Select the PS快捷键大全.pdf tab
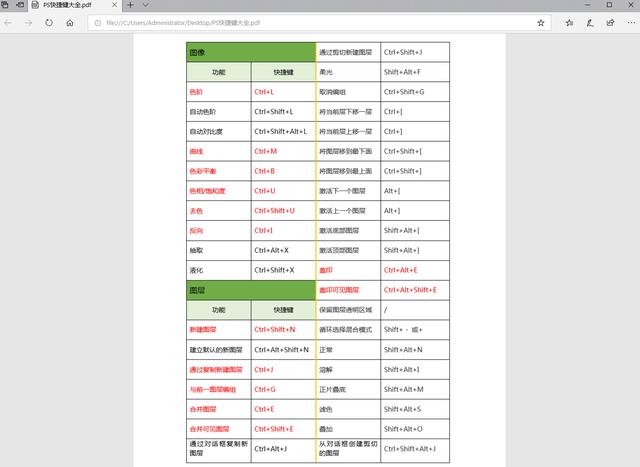Image resolution: width=640 pixels, height=467 pixels. point(74,5)
